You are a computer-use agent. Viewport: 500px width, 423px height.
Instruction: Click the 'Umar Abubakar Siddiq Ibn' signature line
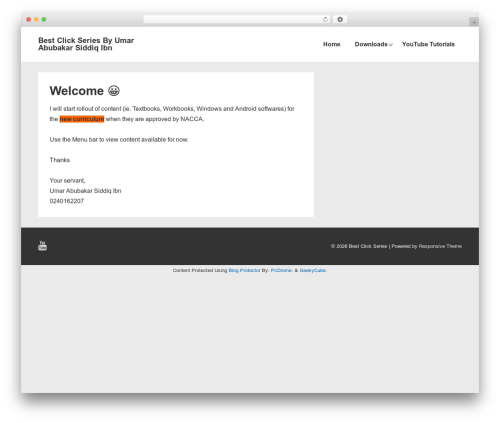click(x=85, y=191)
